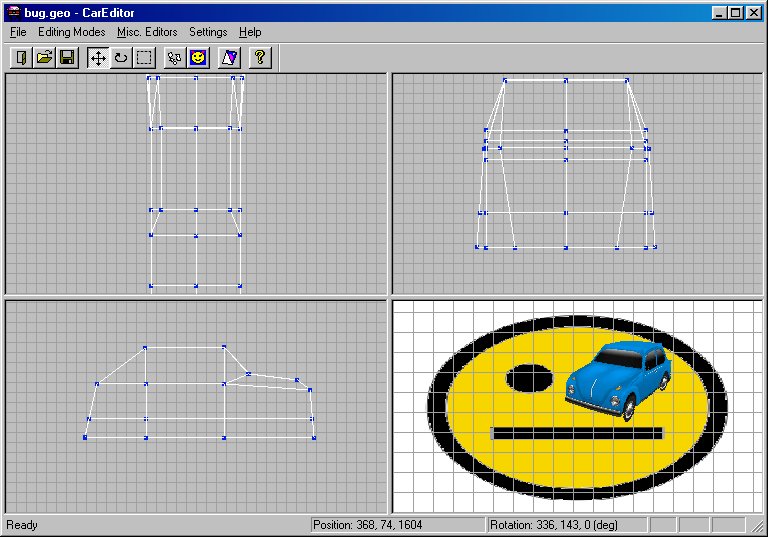Click the 'Position: 368, 74, 1604' status text
This screenshot has height=537, width=768.
[x=367, y=525]
